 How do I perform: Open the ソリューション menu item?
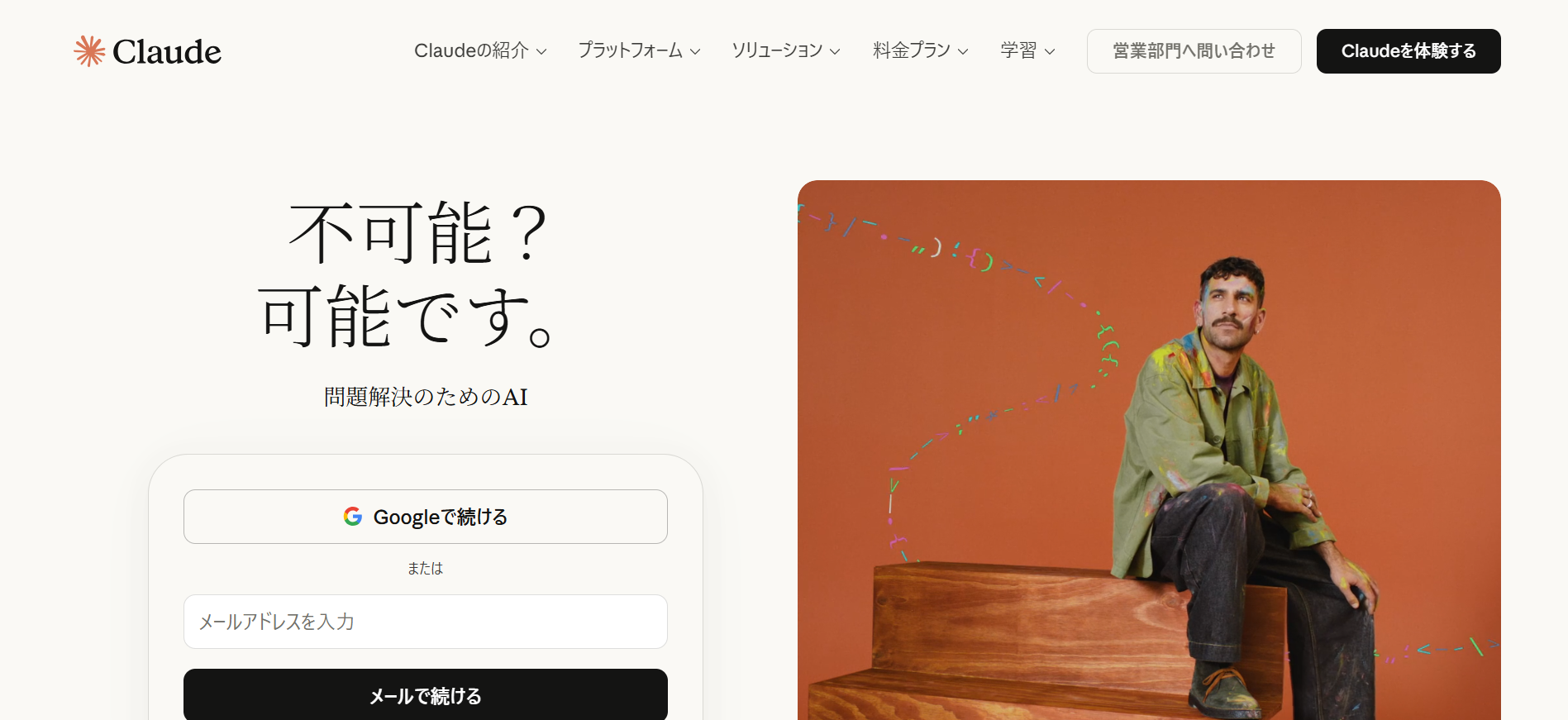[786, 50]
